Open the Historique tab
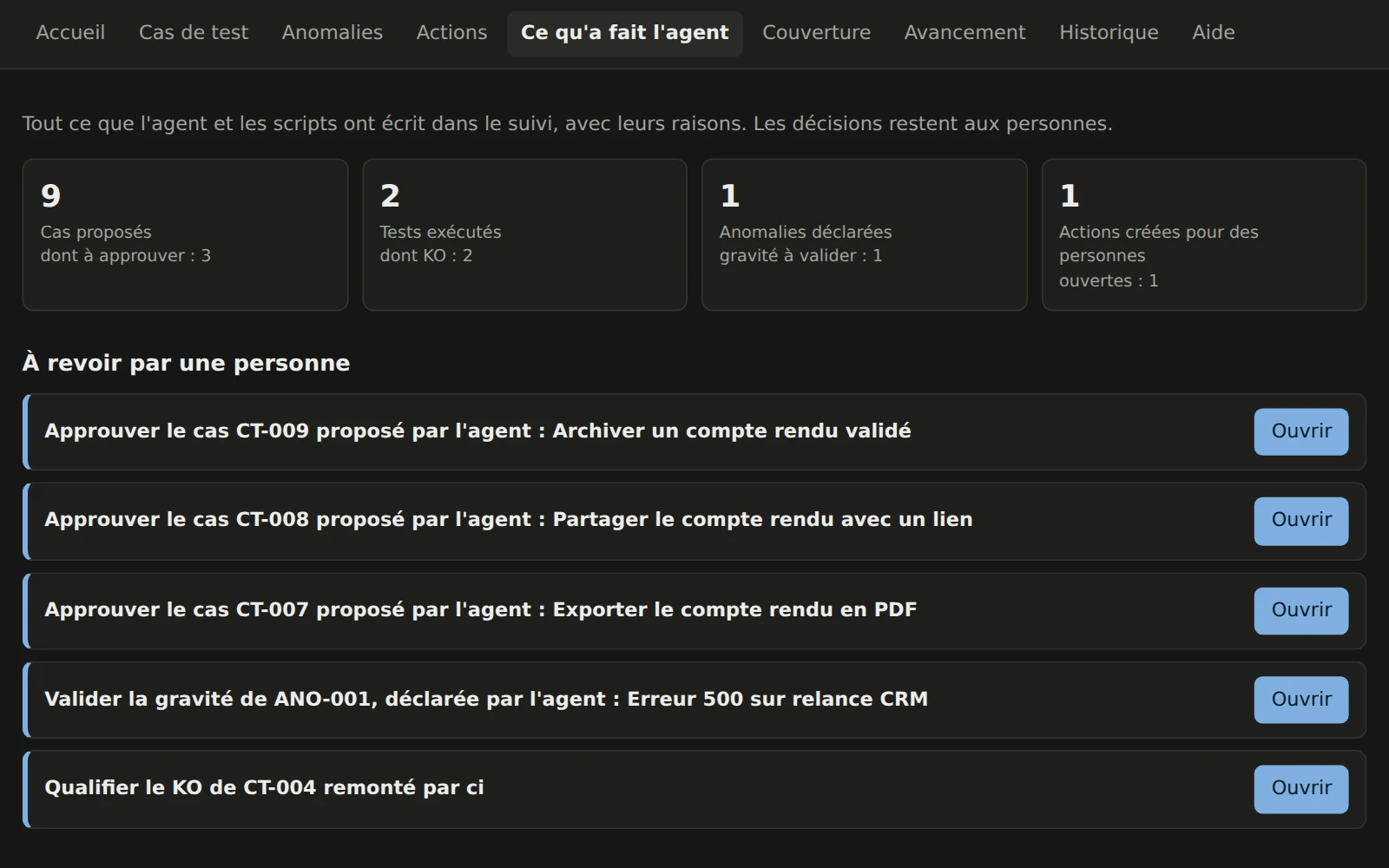Image resolution: width=1389 pixels, height=868 pixels. [1109, 33]
